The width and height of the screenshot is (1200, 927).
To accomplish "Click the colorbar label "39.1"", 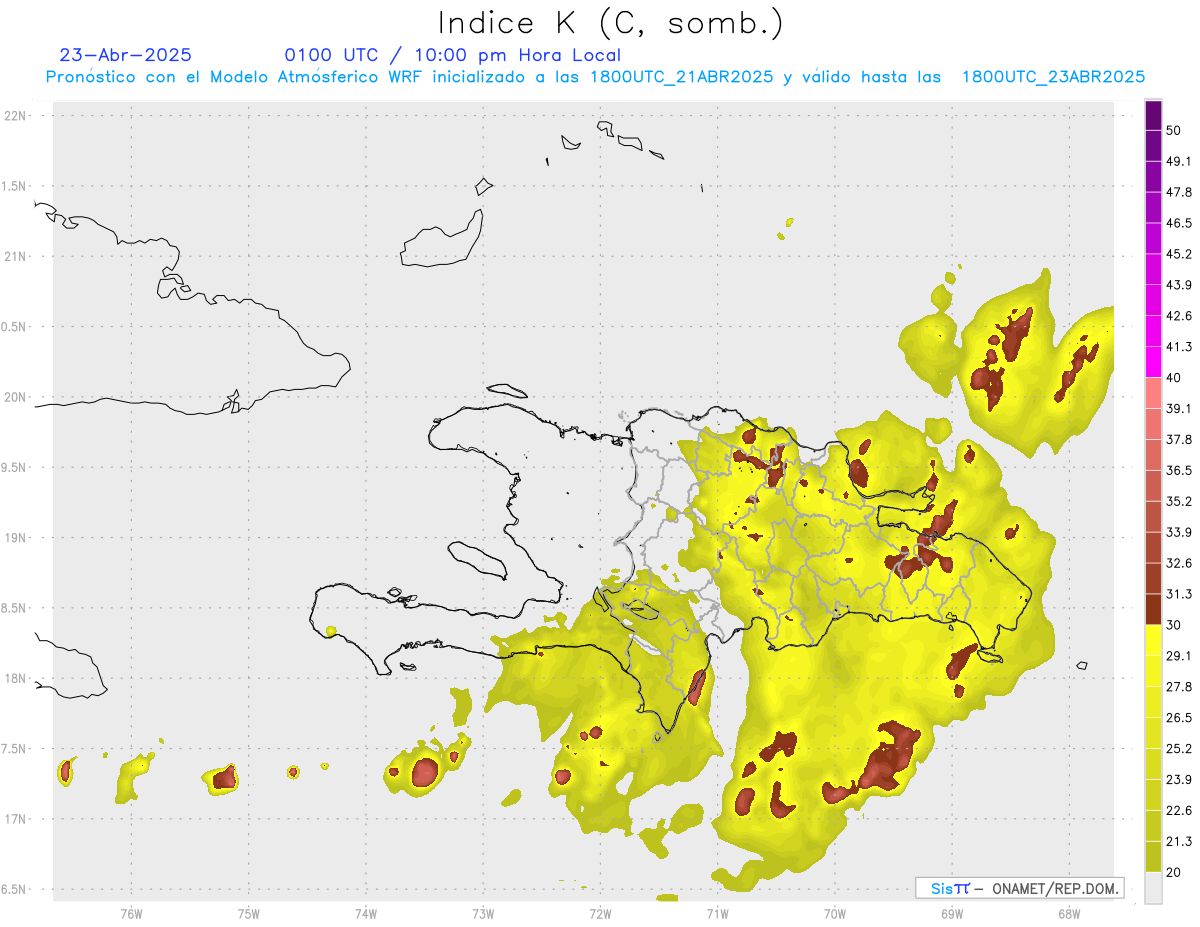I will click(1179, 409).
